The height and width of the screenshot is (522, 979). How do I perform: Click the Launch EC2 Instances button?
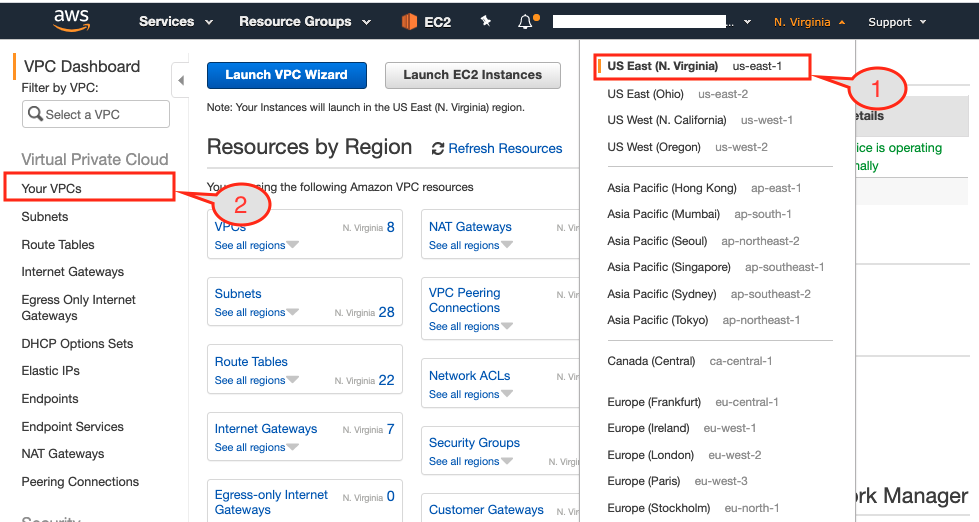pos(473,75)
